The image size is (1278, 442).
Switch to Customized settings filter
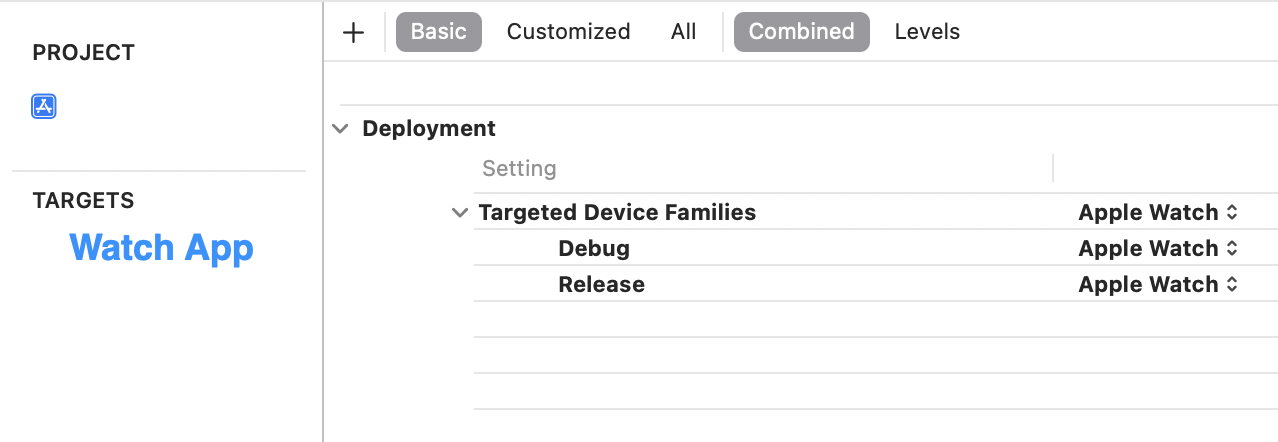568,32
